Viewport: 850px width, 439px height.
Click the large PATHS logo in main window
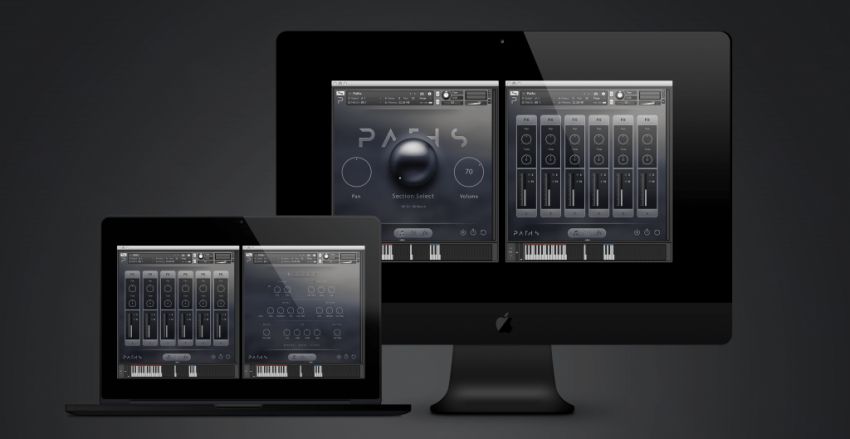tap(413, 138)
